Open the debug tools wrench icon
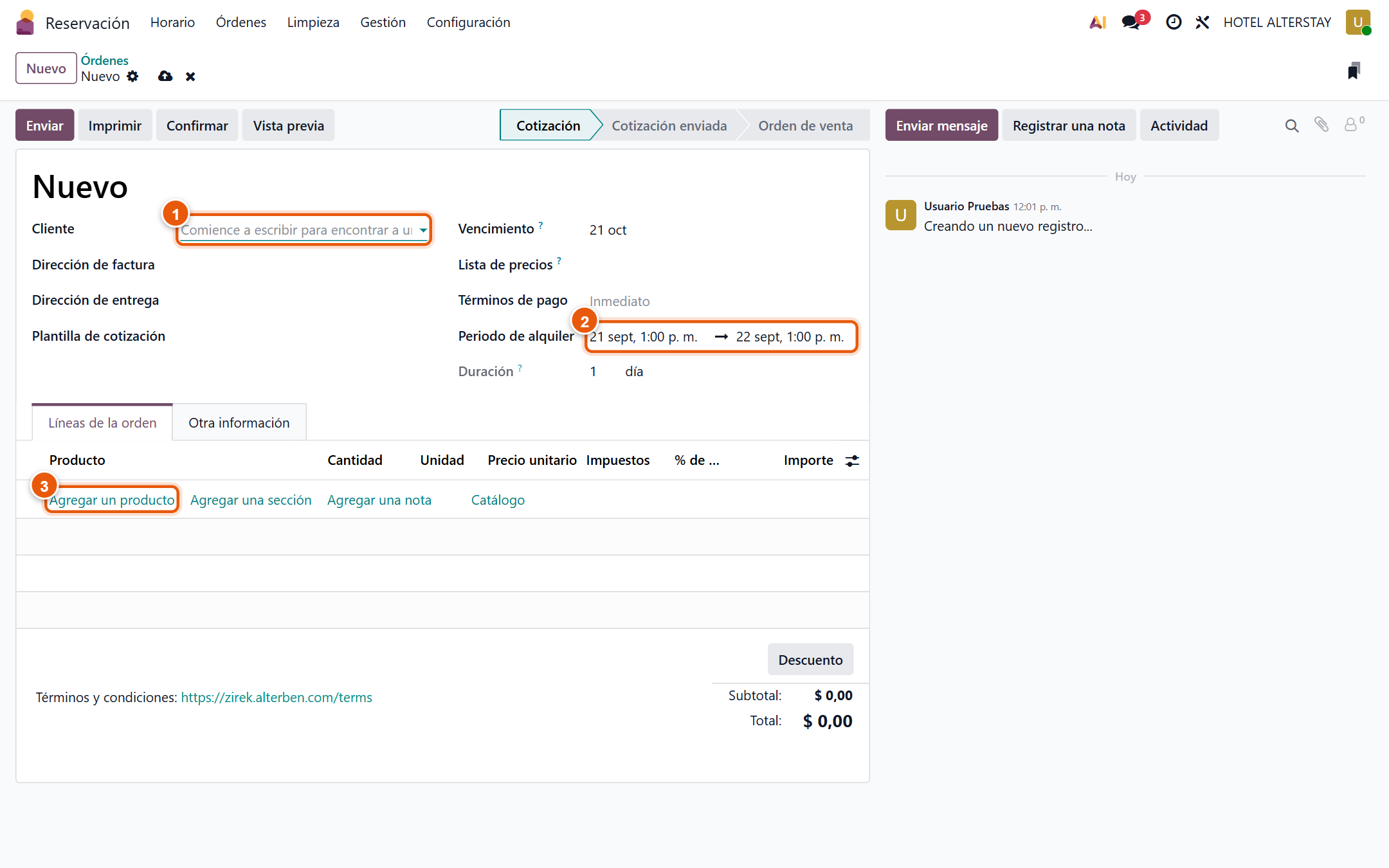The image size is (1389, 868). [1202, 23]
